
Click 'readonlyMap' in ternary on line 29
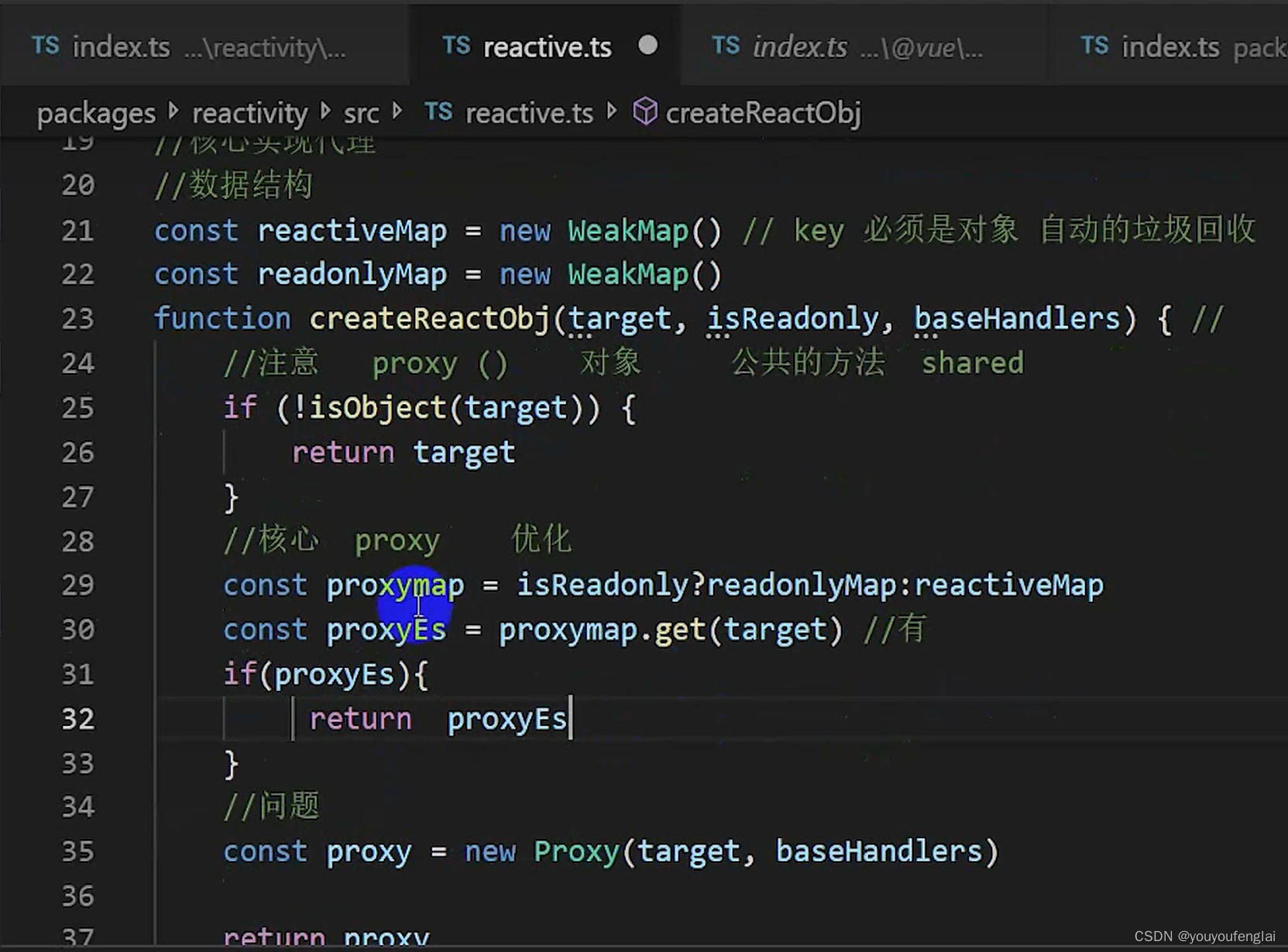[802, 586]
